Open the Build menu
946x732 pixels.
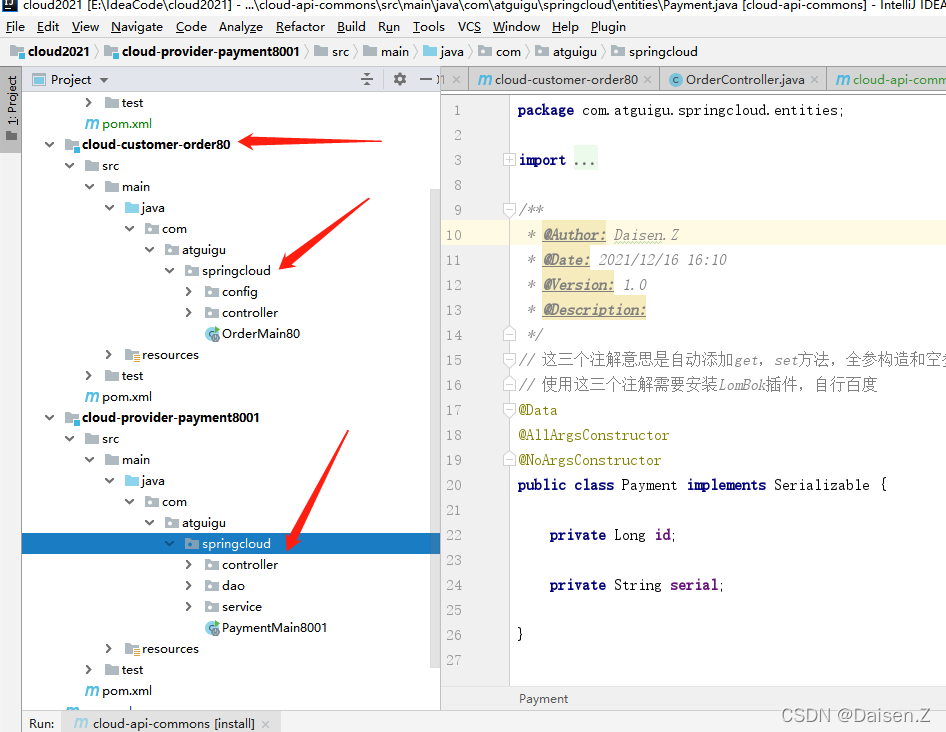click(351, 27)
